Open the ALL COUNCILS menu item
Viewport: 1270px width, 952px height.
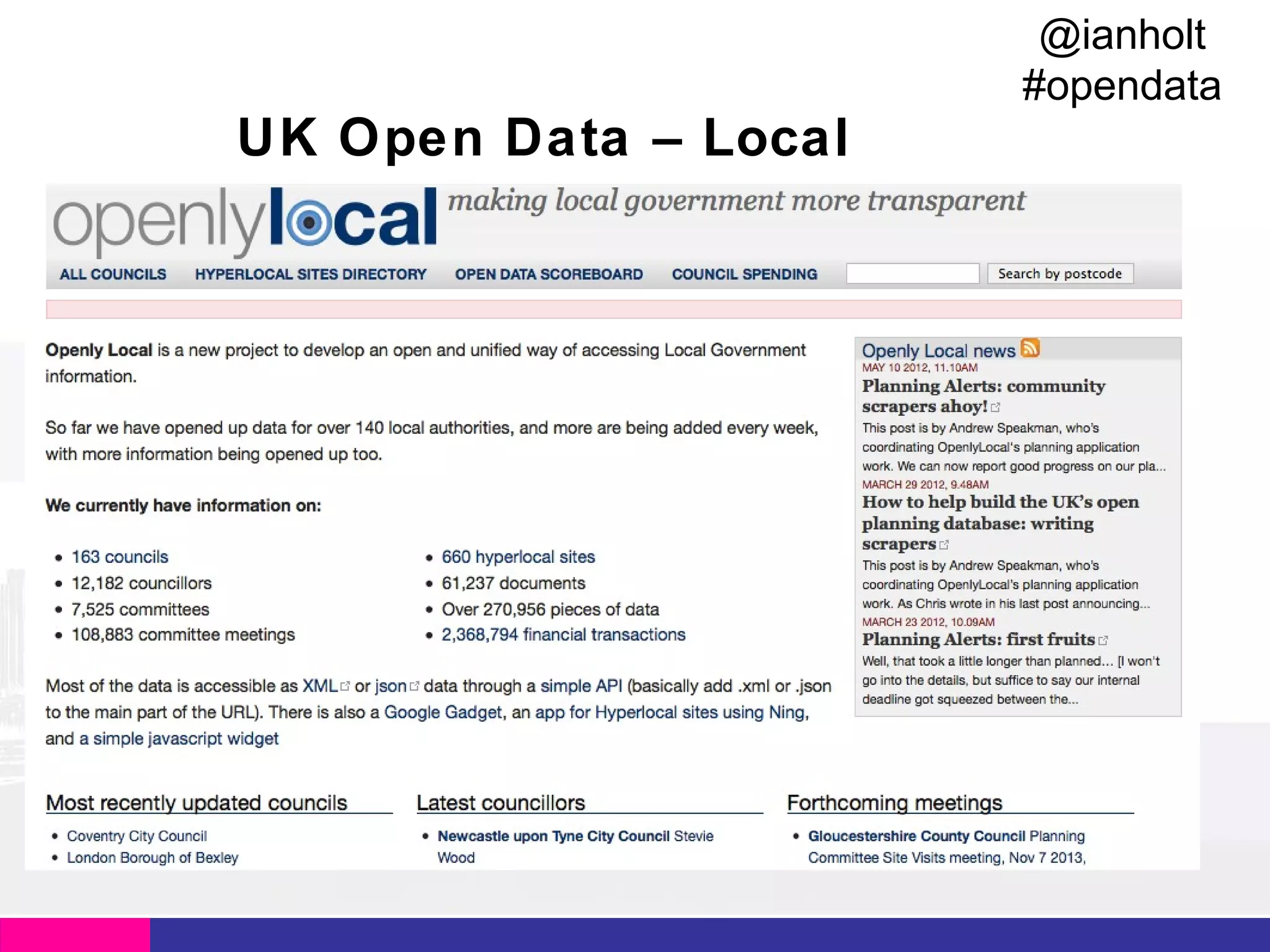[x=113, y=274]
